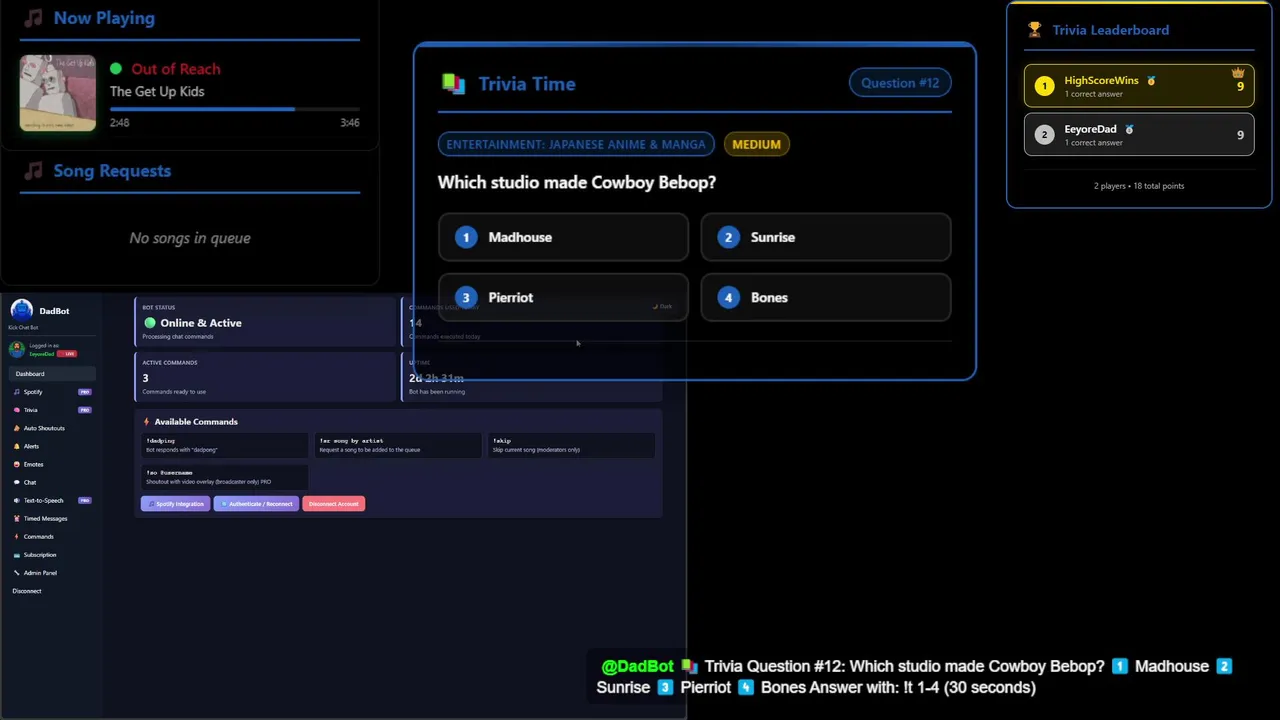Image resolution: width=1280 pixels, height=720 pixels.
Task: Click the rank 1 badge on leaderboard
Action: [x=1044, y=86]
